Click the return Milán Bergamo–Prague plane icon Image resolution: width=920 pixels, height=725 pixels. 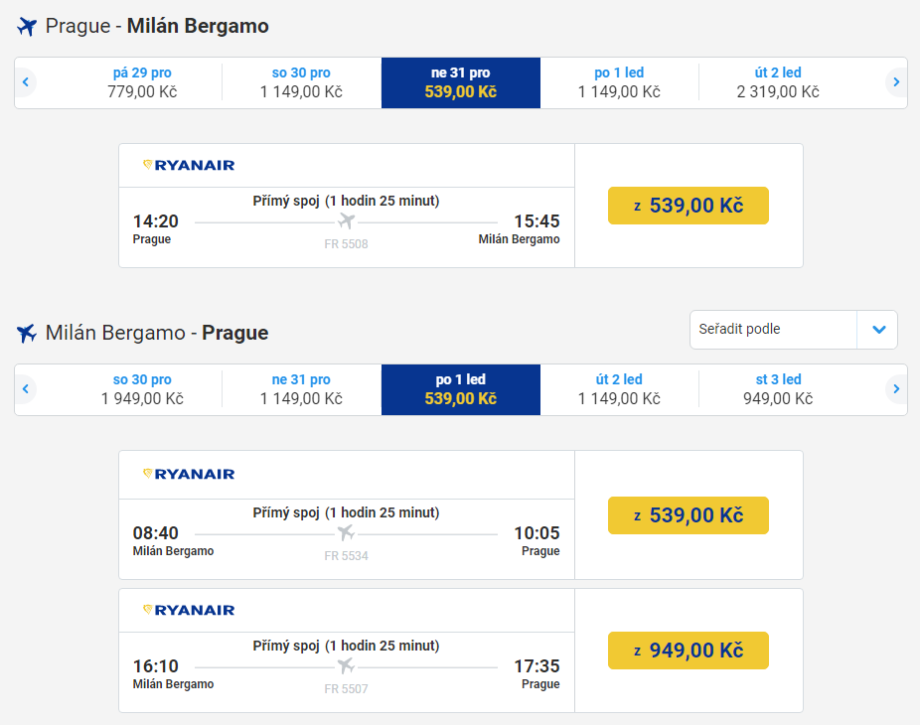[27, 333]
